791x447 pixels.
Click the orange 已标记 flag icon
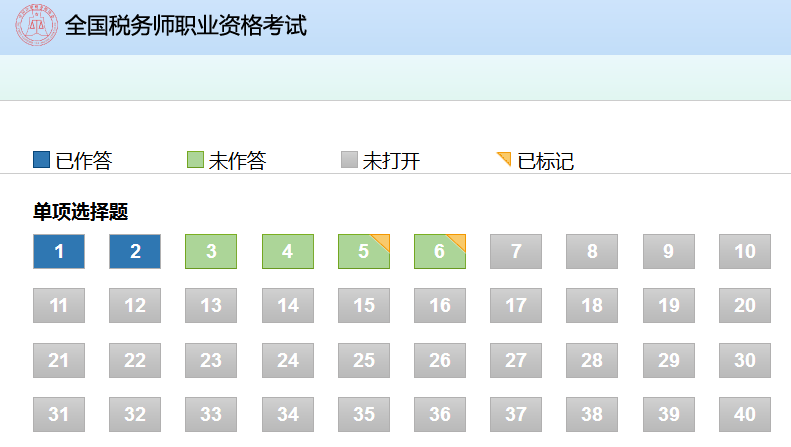504,159
